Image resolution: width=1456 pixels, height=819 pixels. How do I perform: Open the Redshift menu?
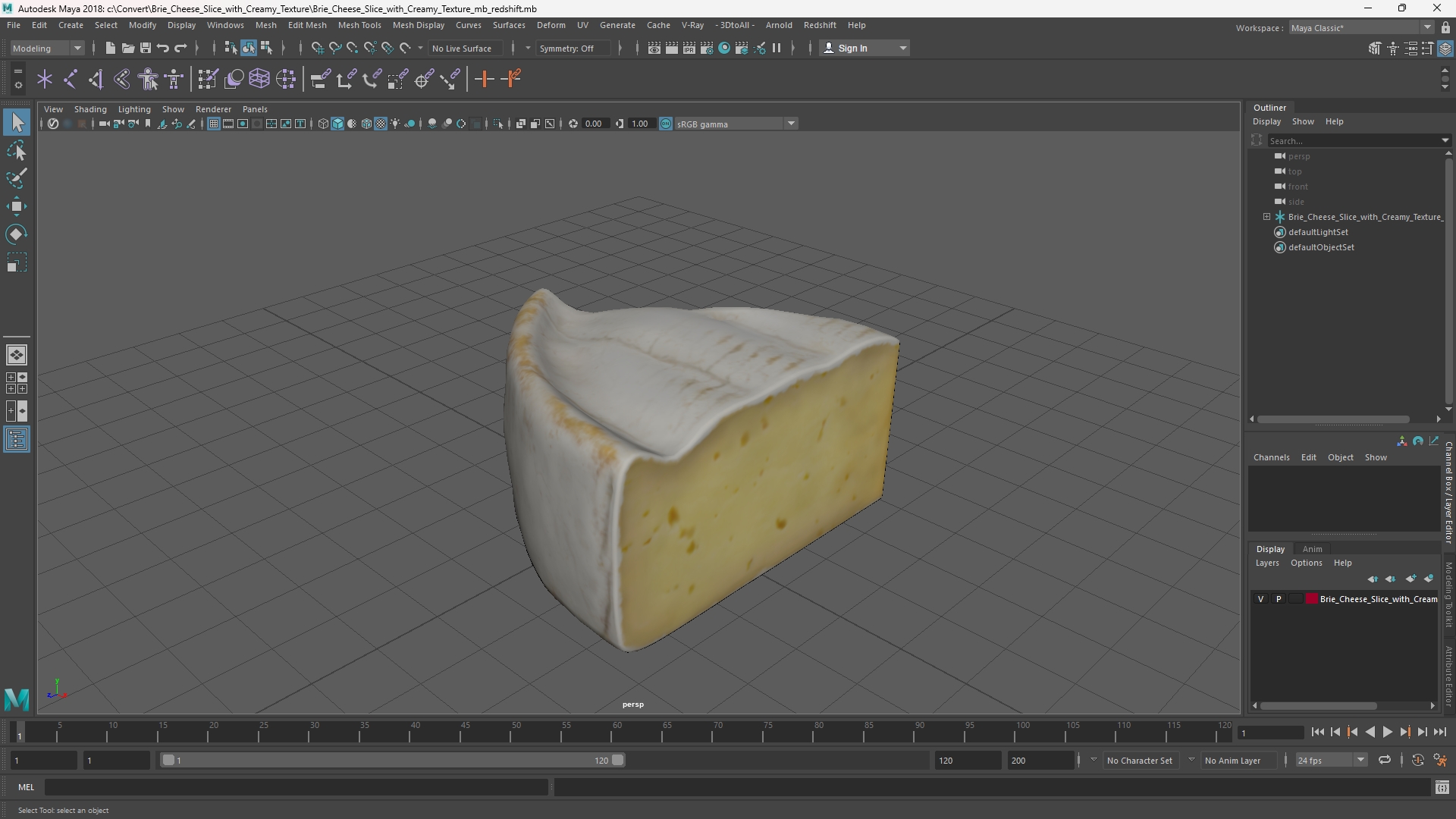click(820, 25)
